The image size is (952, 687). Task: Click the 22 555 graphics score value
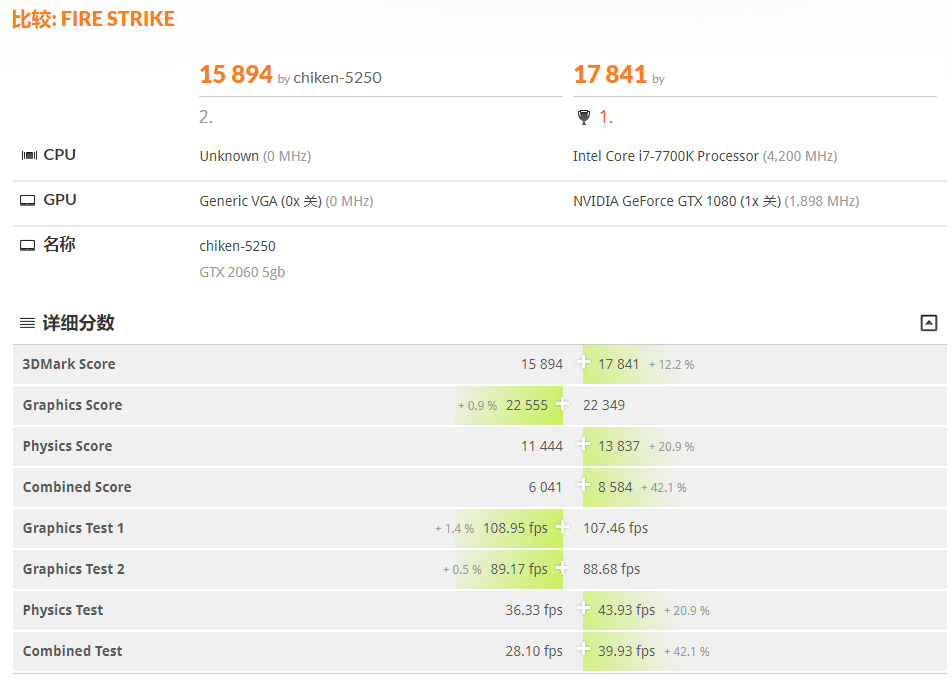526,405
